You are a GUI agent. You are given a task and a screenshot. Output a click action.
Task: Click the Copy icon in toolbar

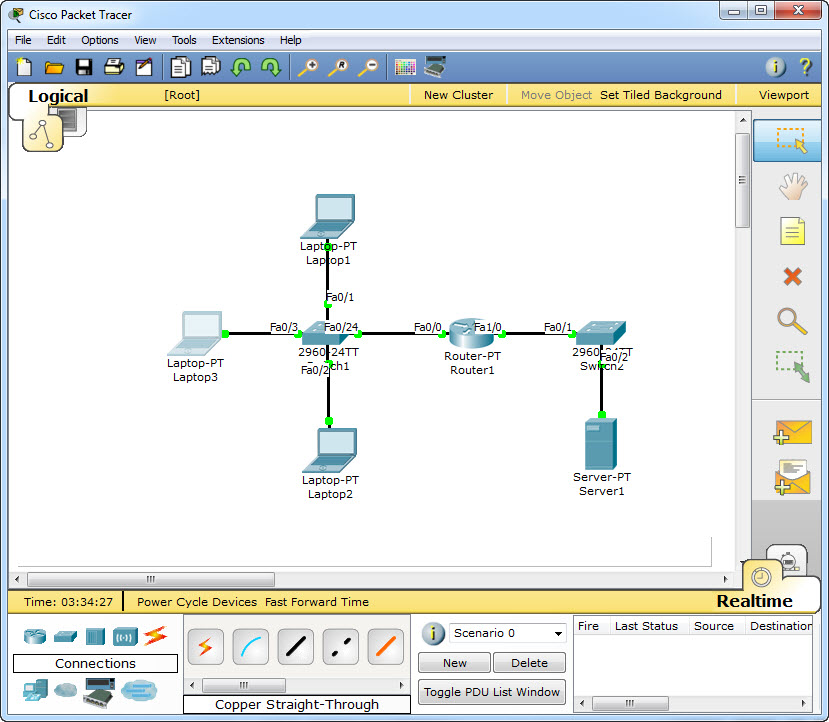tap(181, 67)
